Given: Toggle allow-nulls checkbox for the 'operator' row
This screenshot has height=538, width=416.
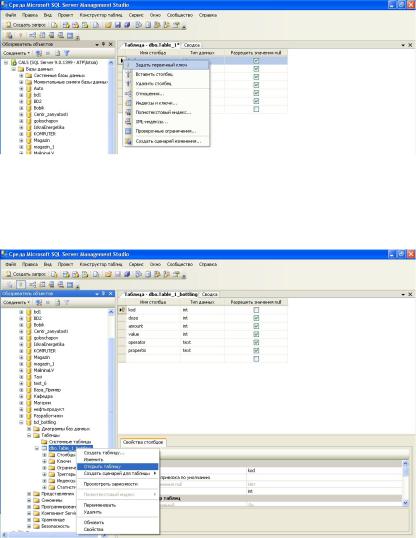Looking at the screenshot, I should pyautogui.click(x=256, y=342).
